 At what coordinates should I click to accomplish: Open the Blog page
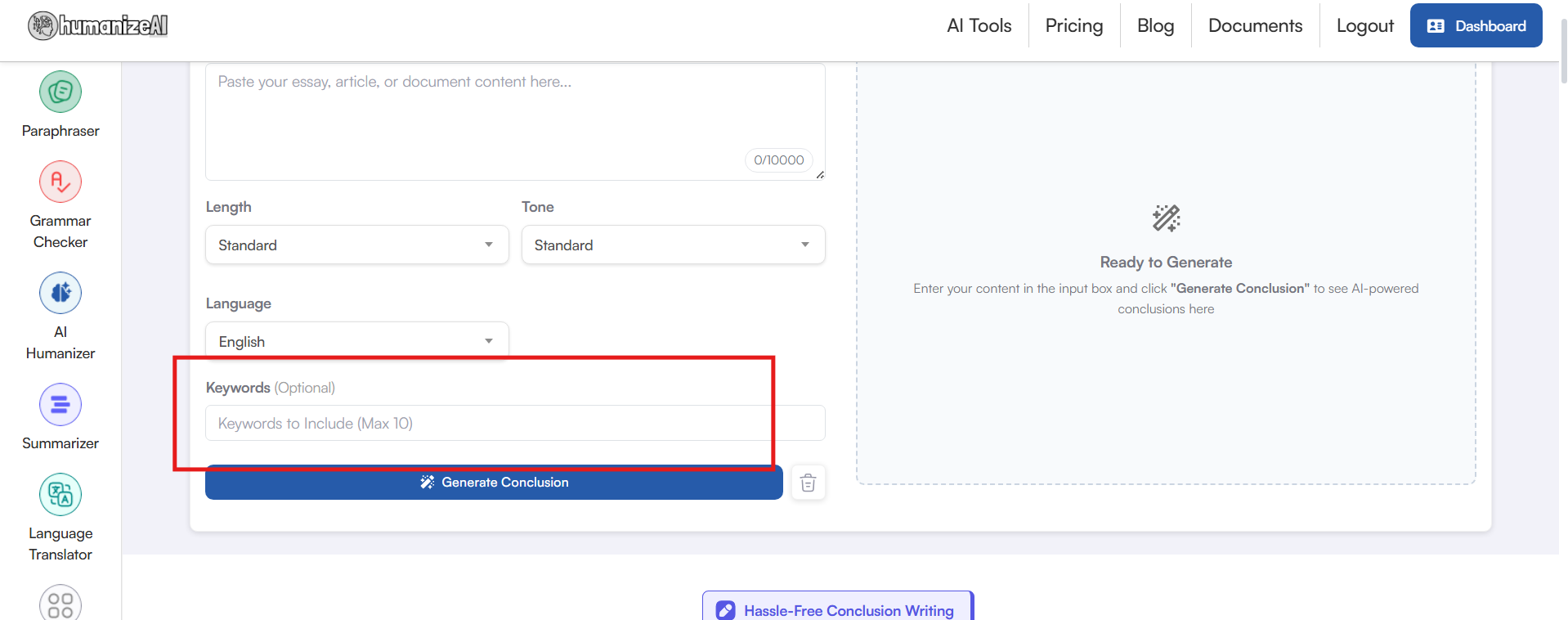[x=1155, y=26]
